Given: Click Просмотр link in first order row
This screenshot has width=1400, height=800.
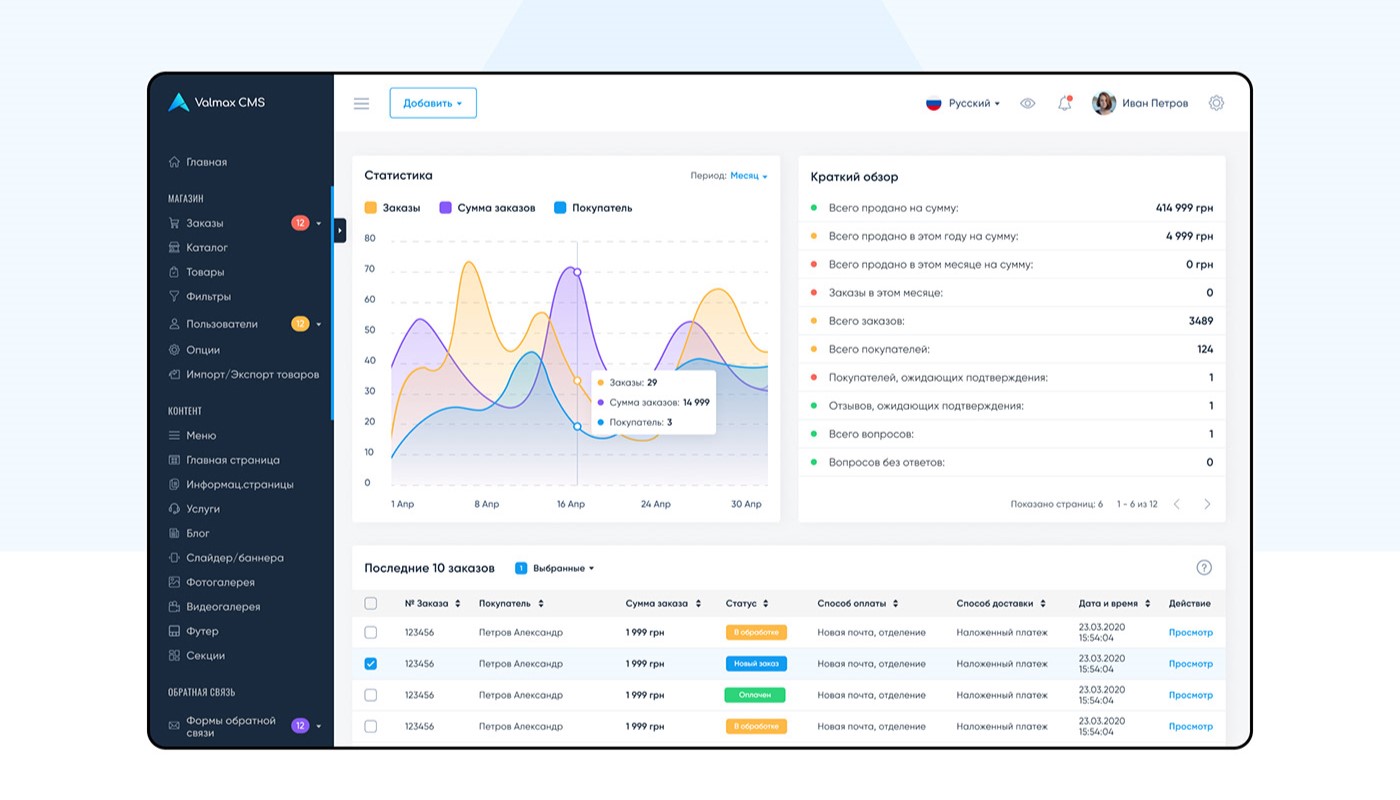Looking at the screenshot, I should (1190, 632).
